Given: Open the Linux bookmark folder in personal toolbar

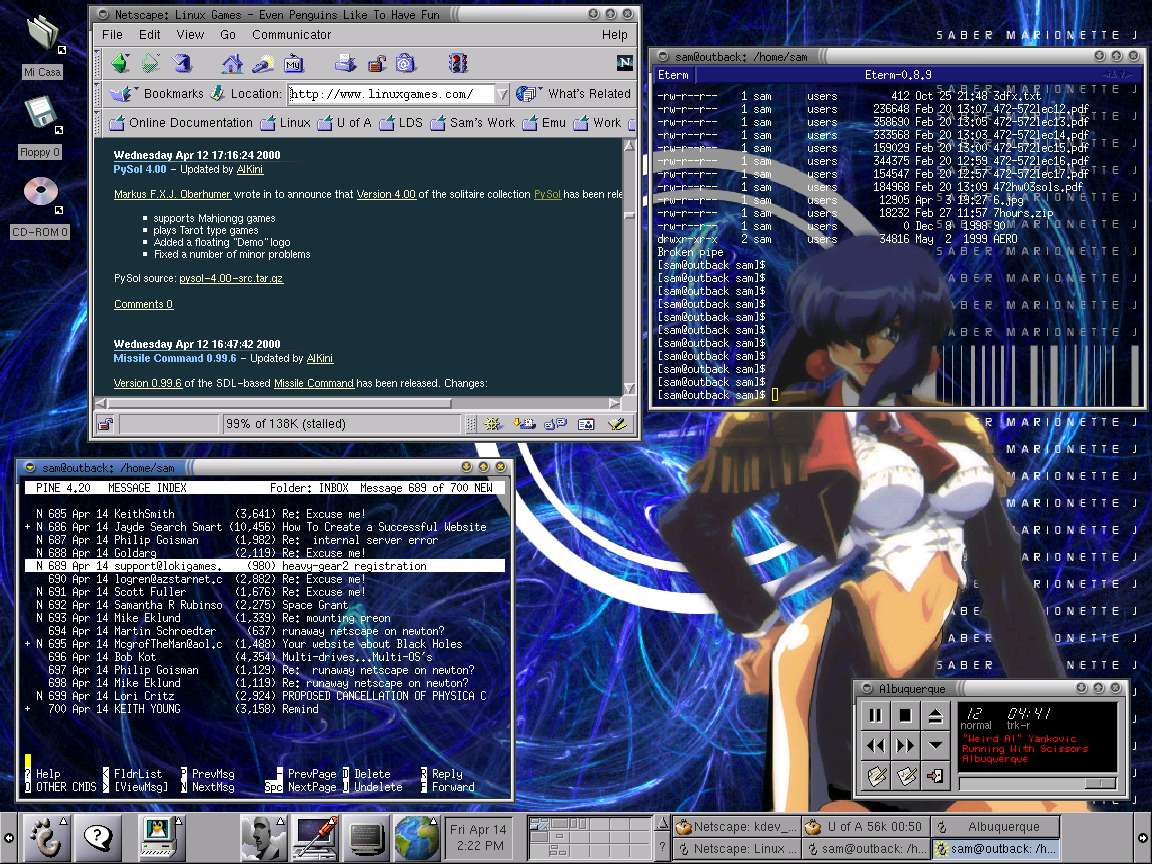Looking at the screenshot, I should click(x=286, y=123).
